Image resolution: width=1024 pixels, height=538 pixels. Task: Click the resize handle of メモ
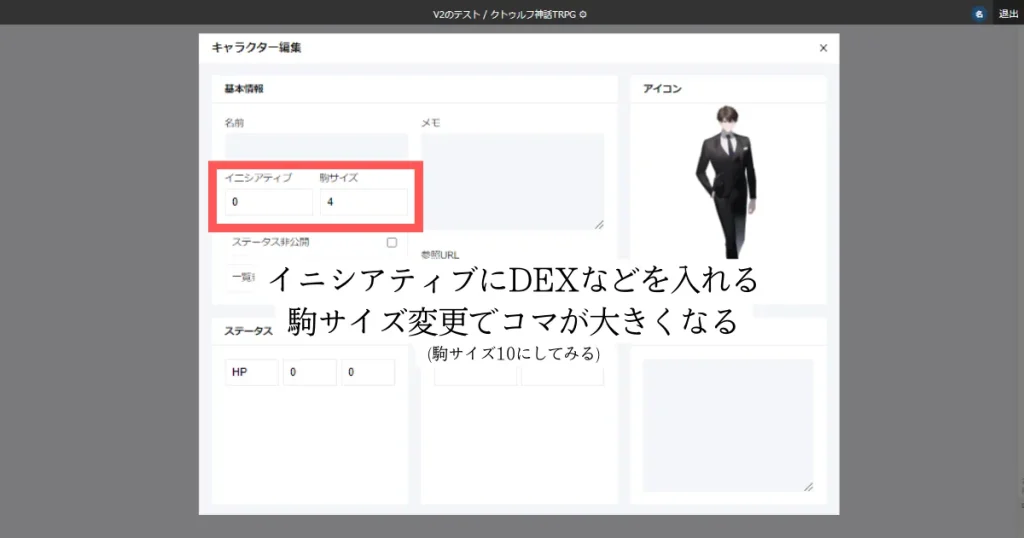click(599, 225)
